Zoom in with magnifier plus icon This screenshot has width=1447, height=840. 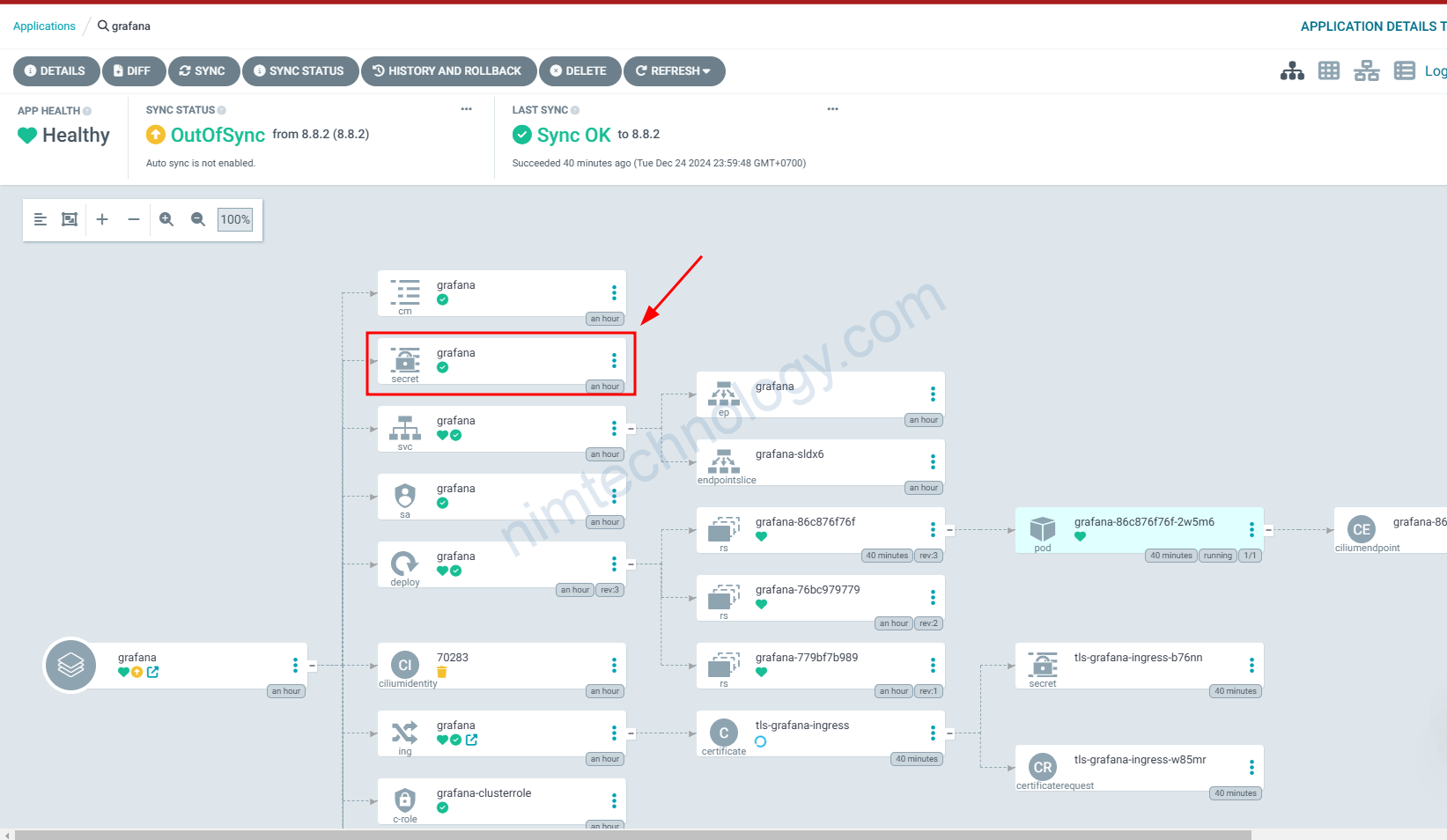coord(166,219)
